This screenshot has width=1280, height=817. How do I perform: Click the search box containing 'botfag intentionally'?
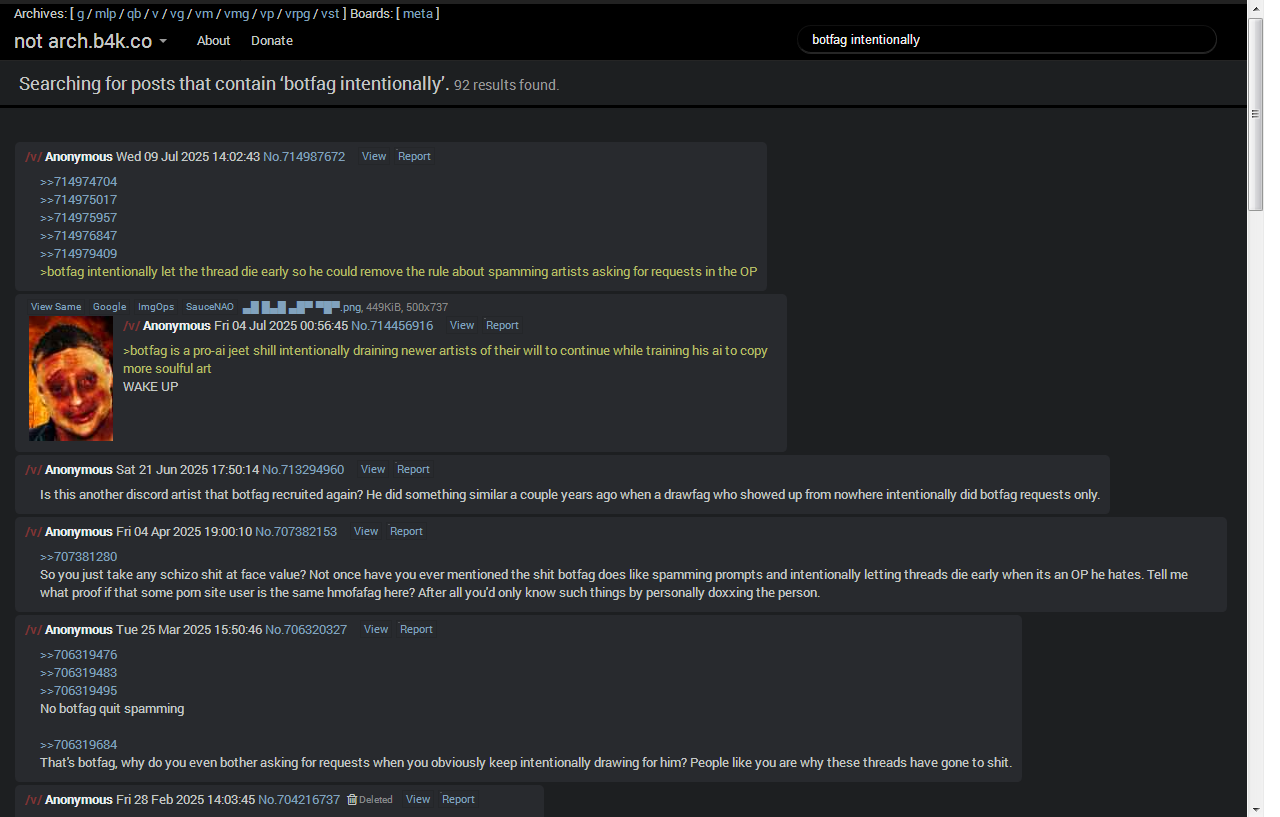1006,40
